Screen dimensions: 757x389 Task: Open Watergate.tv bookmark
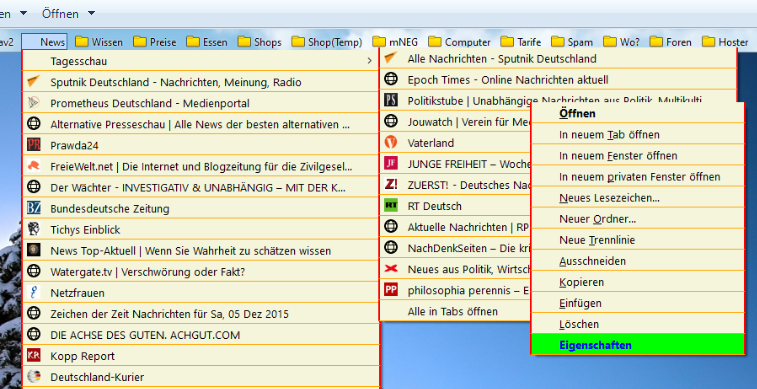(x=200, y=272)
